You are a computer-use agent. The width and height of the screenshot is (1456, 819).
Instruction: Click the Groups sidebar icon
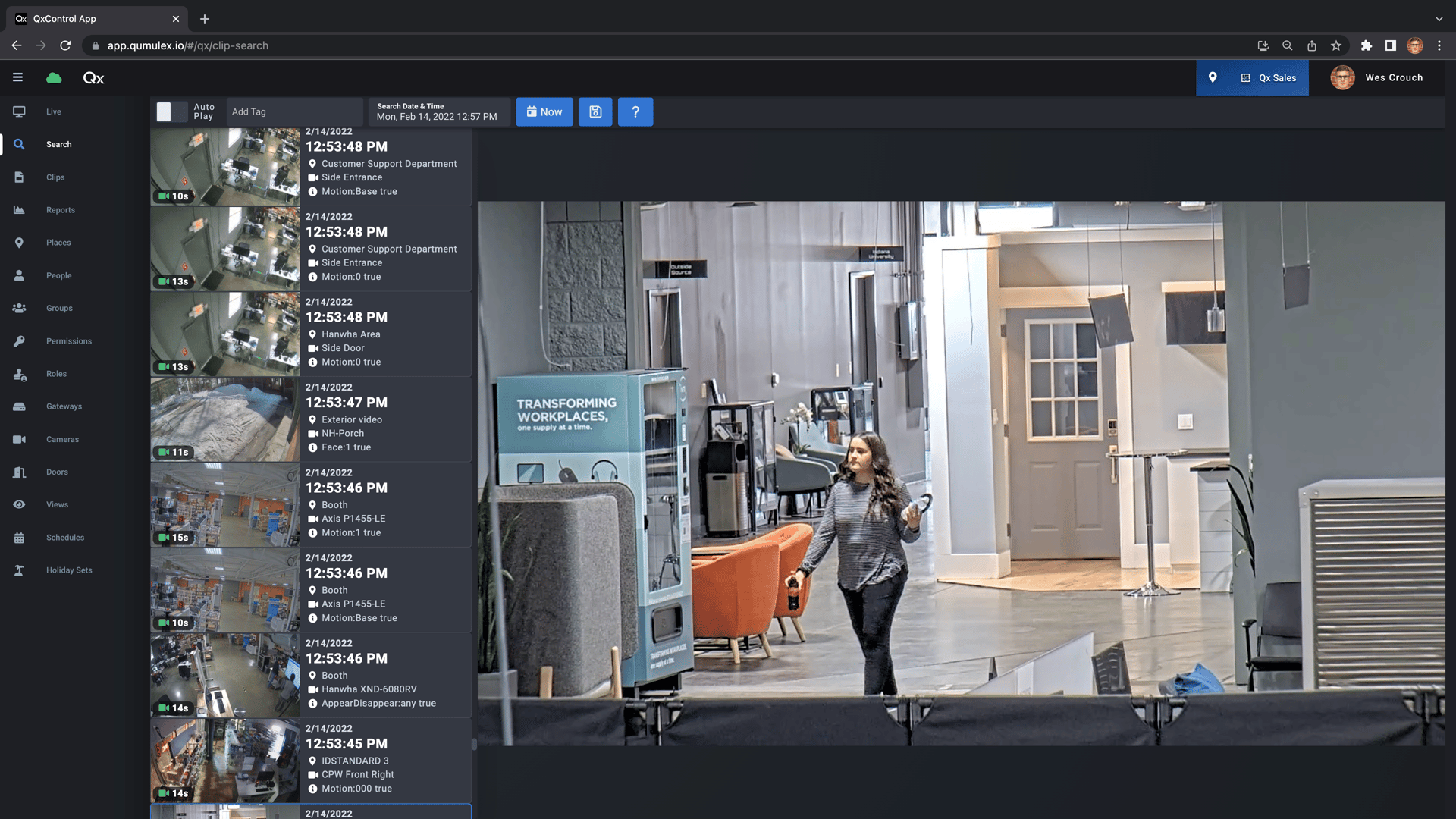click(x=19, y=308)
